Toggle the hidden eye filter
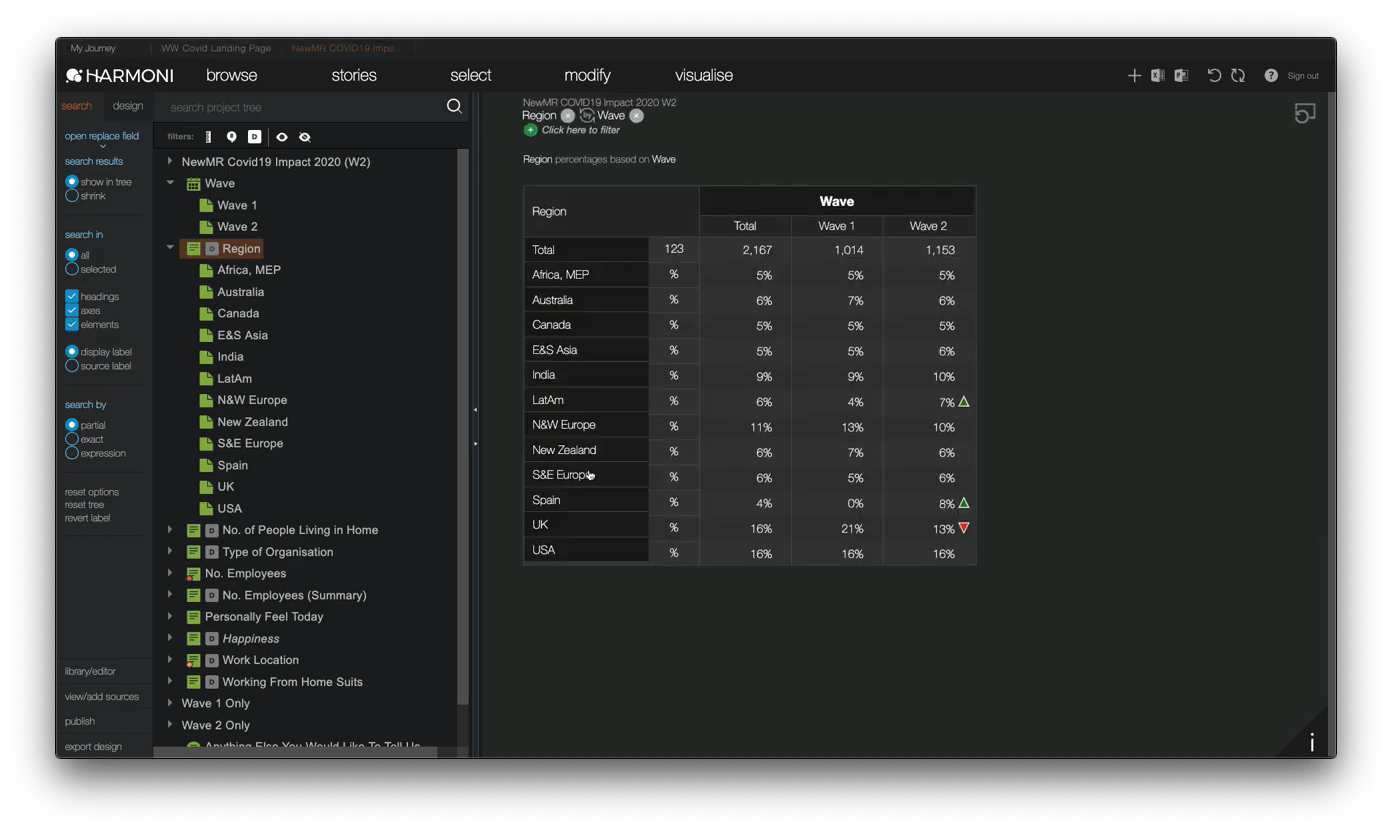 click(x=305, y=137)
